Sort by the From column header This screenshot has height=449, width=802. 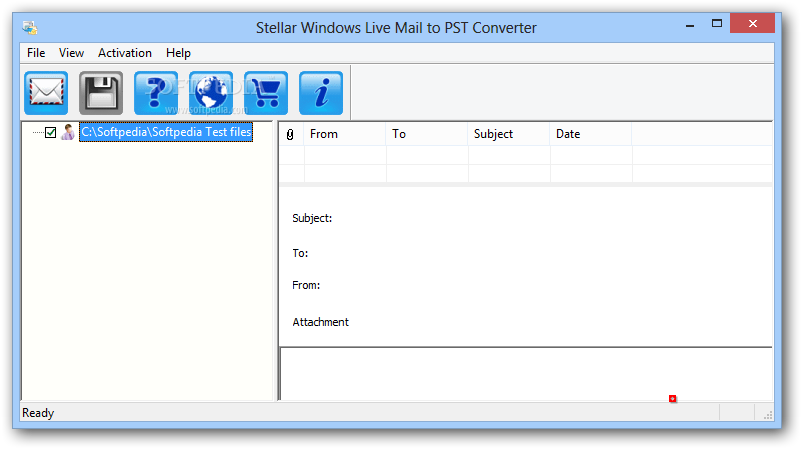click(x=345, y=134)
